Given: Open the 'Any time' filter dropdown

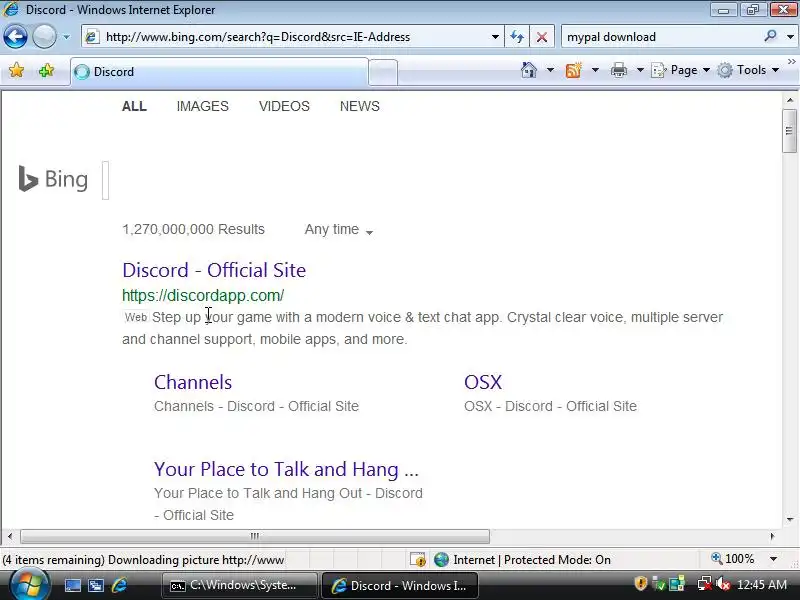Looking at the screenshot, I should click(339, 230).
